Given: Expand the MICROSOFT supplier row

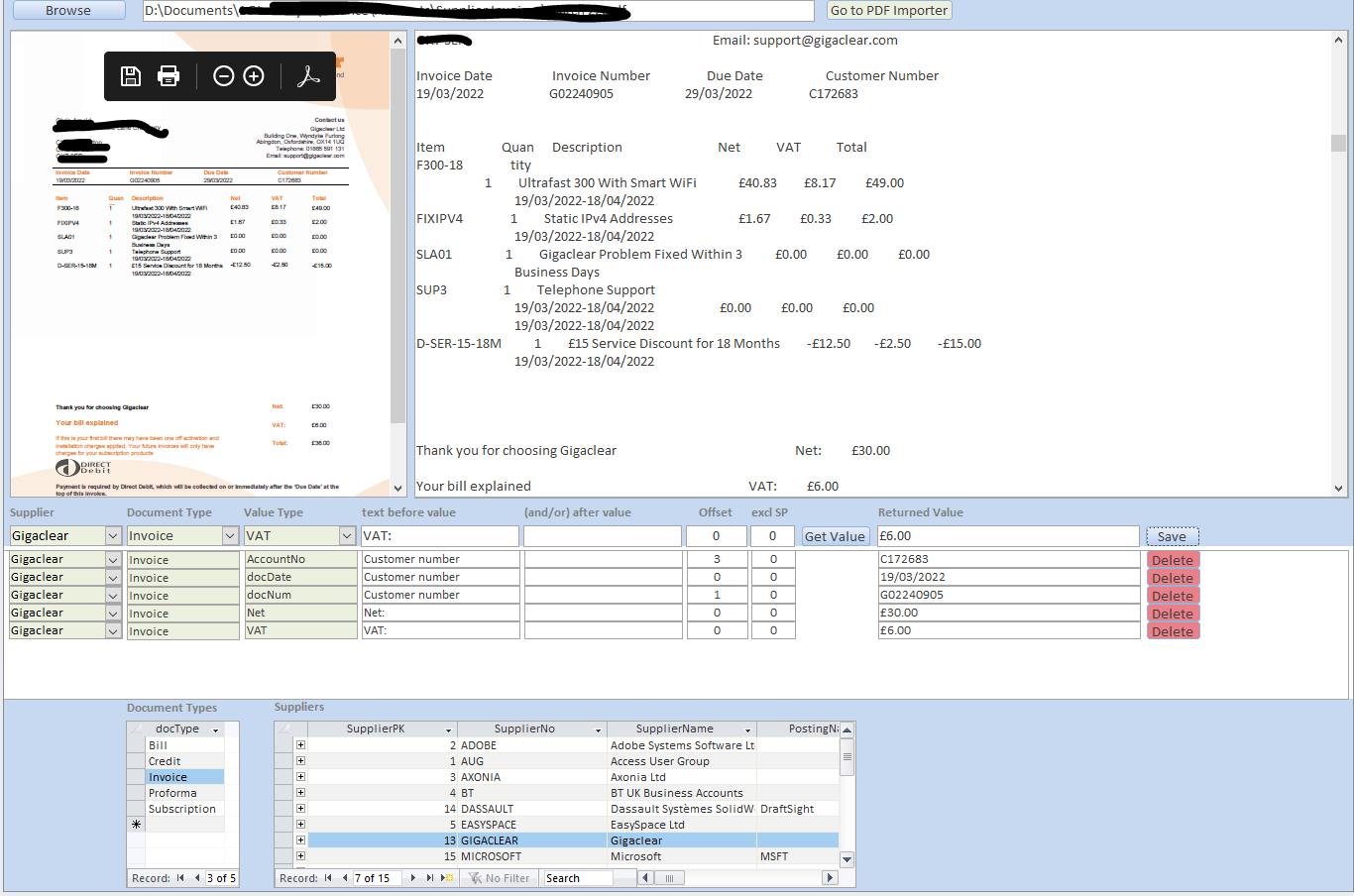Looking at the screenshot, I should (300, 856).
